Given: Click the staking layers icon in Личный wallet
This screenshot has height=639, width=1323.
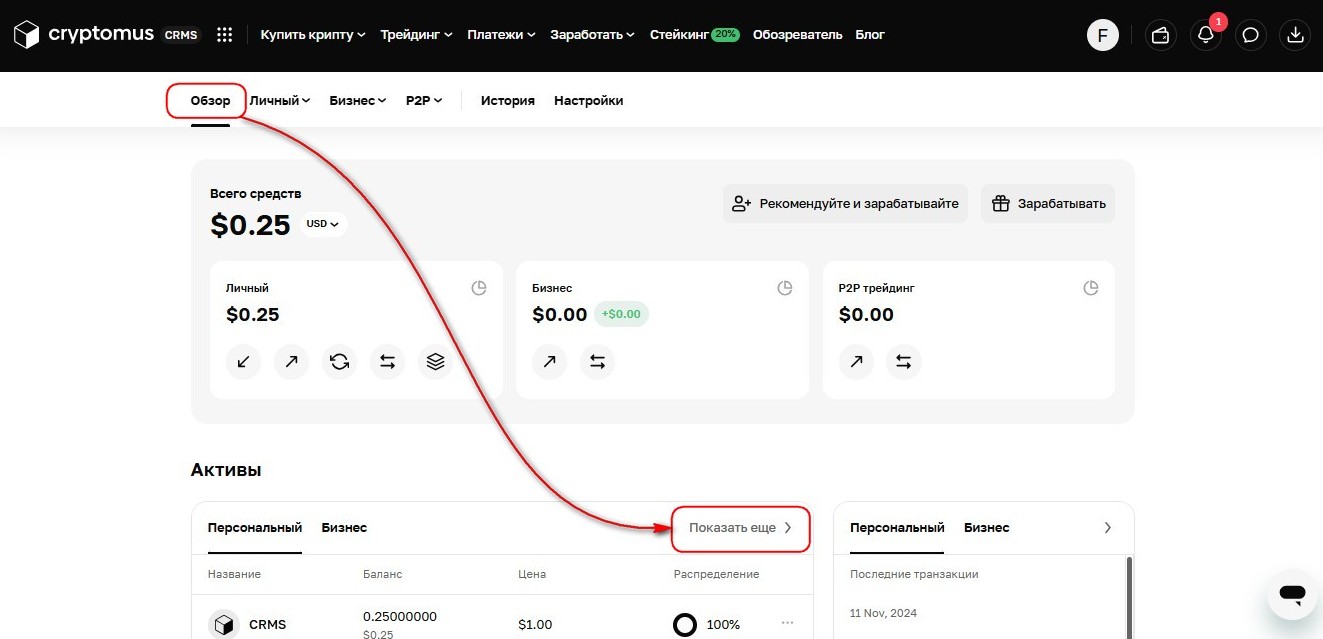Looking at the screenshot, I should (x=435, y=362).
